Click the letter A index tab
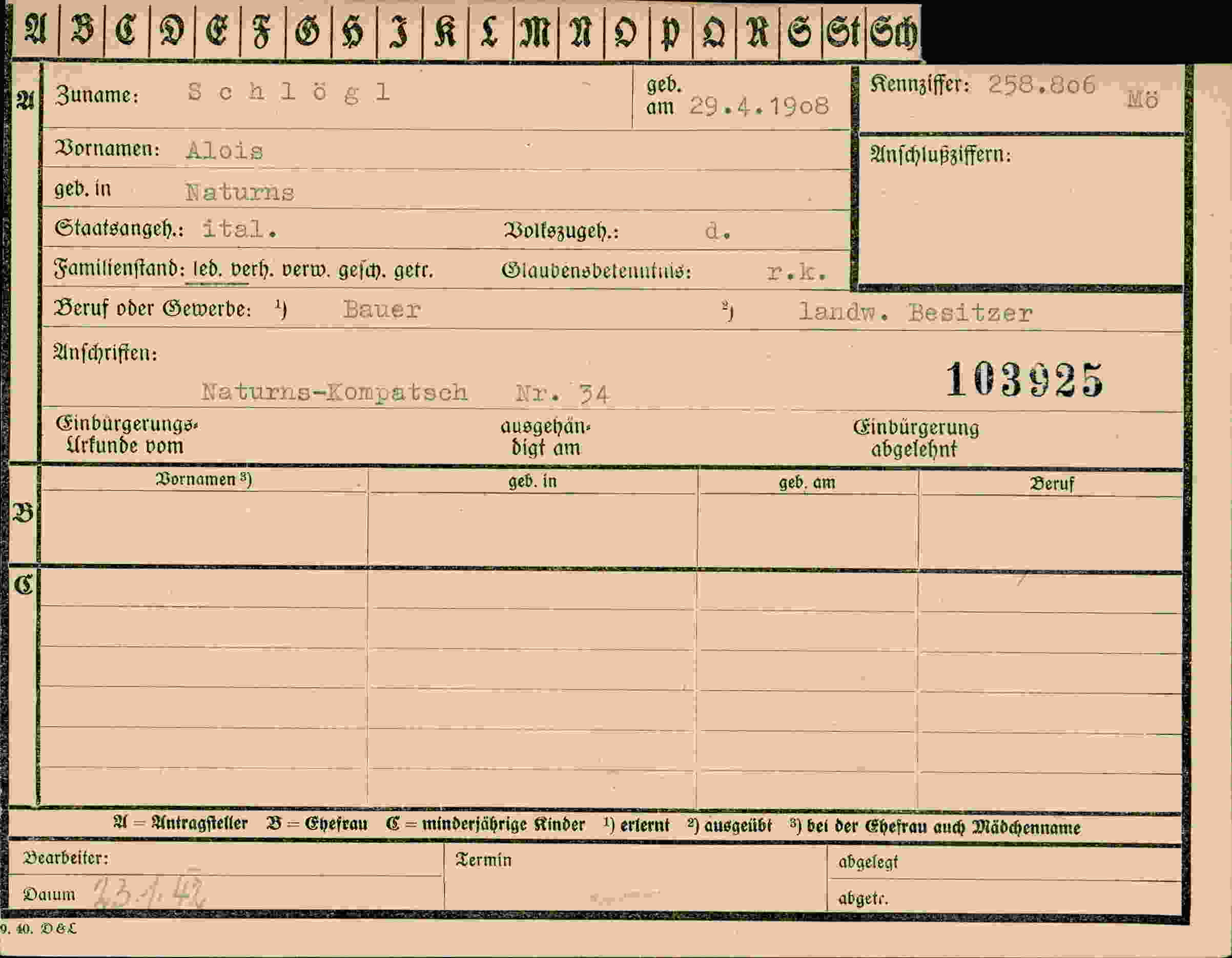 35,30
